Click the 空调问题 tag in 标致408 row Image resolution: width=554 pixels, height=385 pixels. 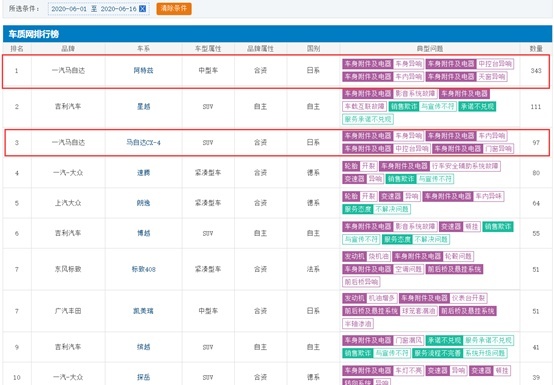pyautogui.click(x=408, y=269)
